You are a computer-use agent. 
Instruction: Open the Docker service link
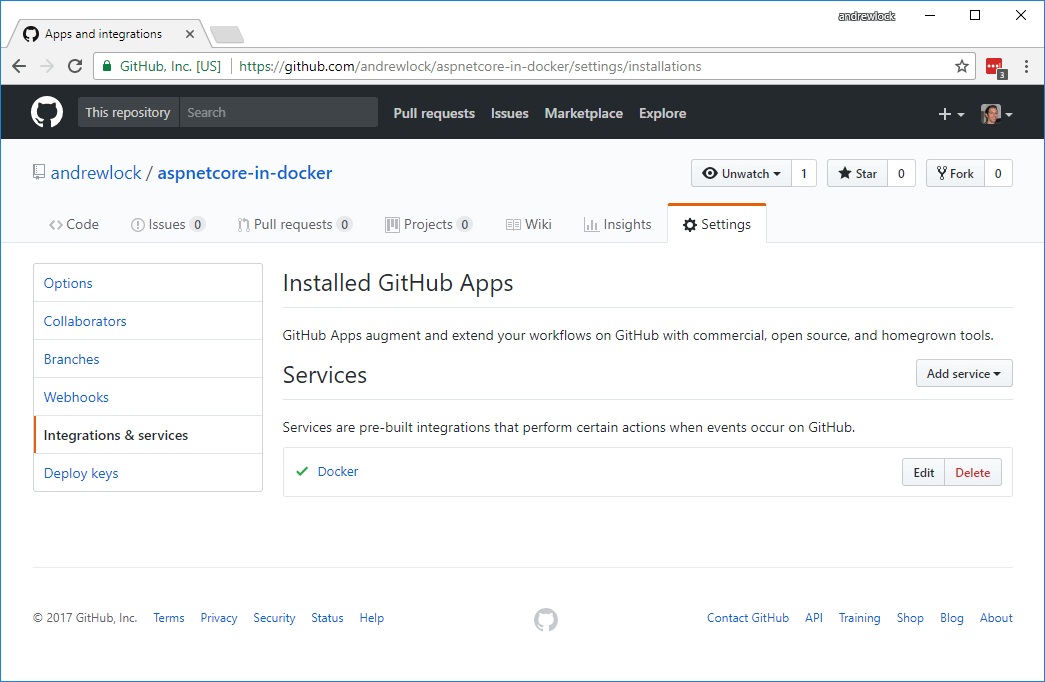338,471
